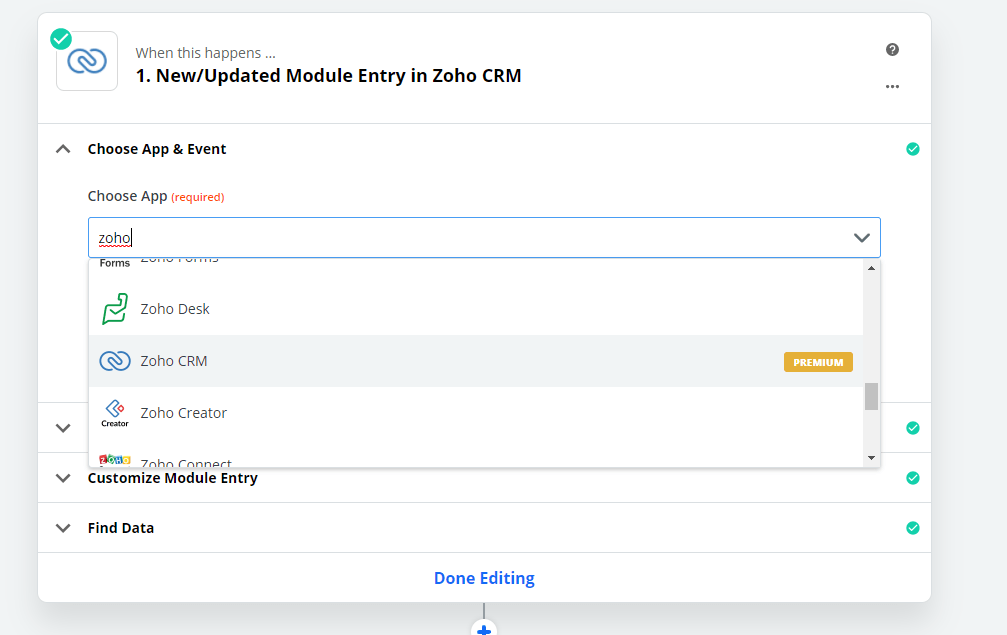Viewport: 1007px width, 635px height.
Task: Click the green check on the row above Customize Module Entry
Action: (913, 428)
